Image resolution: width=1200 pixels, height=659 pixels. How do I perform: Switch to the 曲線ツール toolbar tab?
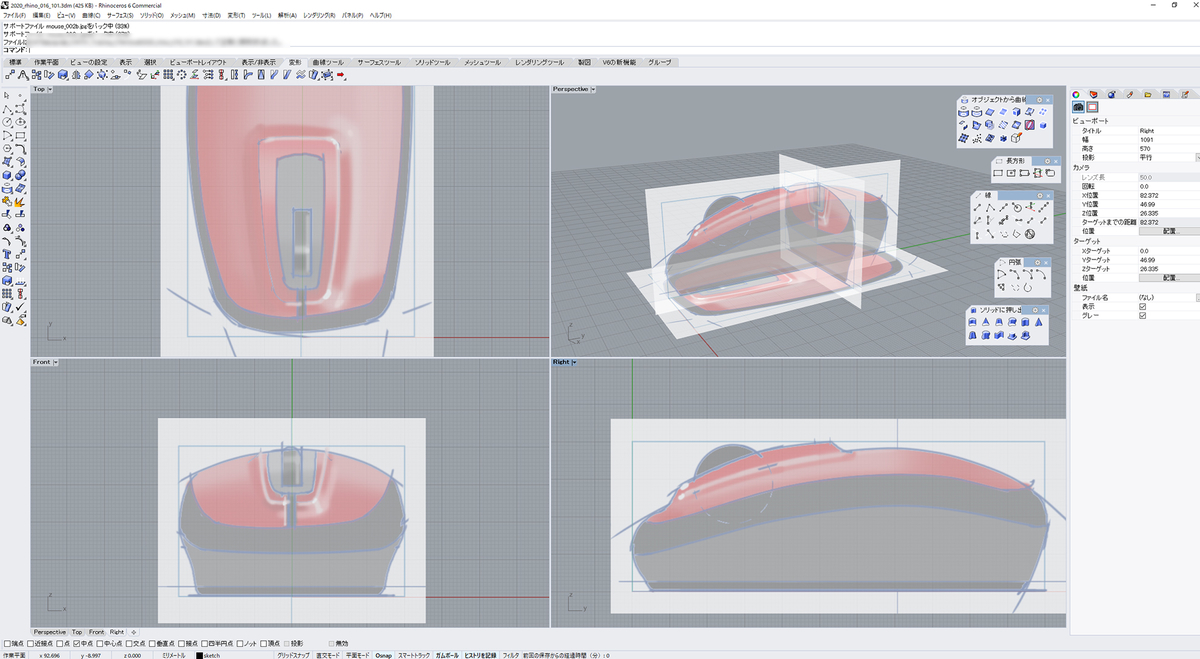328,62
